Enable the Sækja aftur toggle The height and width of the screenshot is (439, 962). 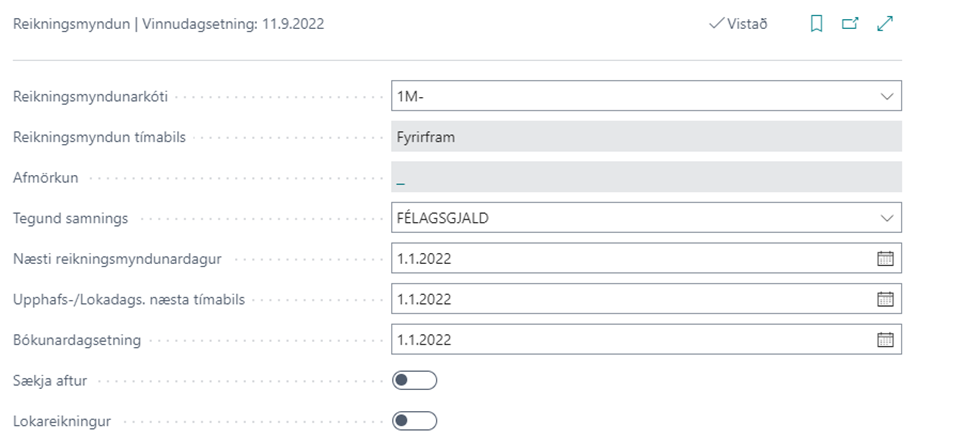415,380
